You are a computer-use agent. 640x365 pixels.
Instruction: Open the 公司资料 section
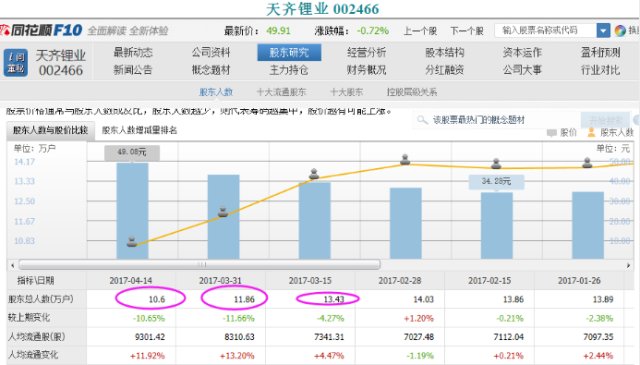point(211,52)
